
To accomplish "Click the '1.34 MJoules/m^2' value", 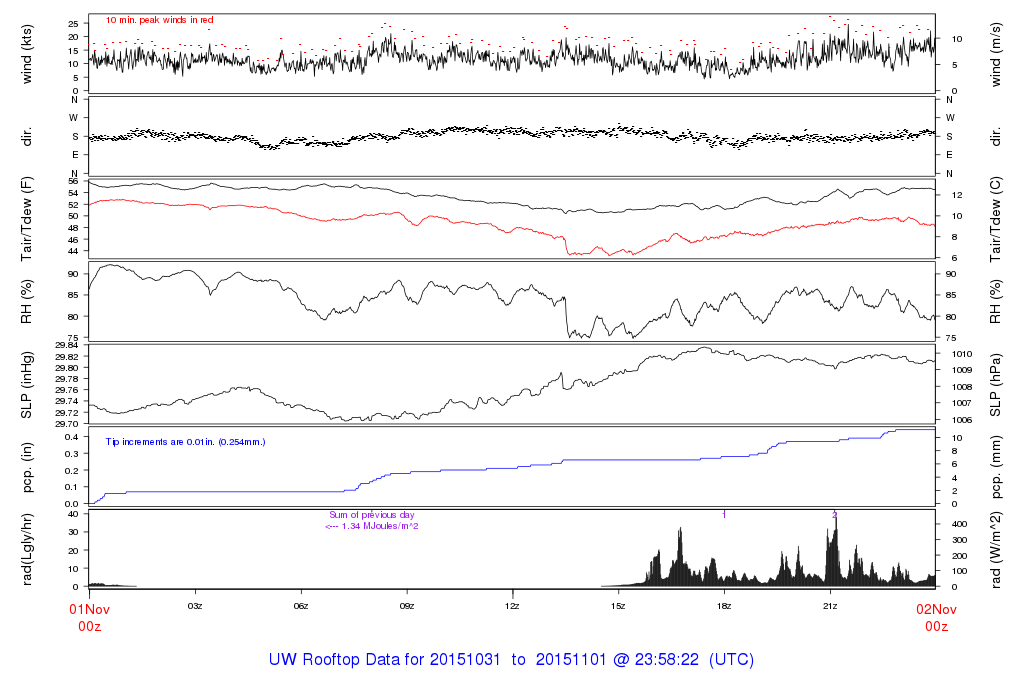I will pos(380,526).
